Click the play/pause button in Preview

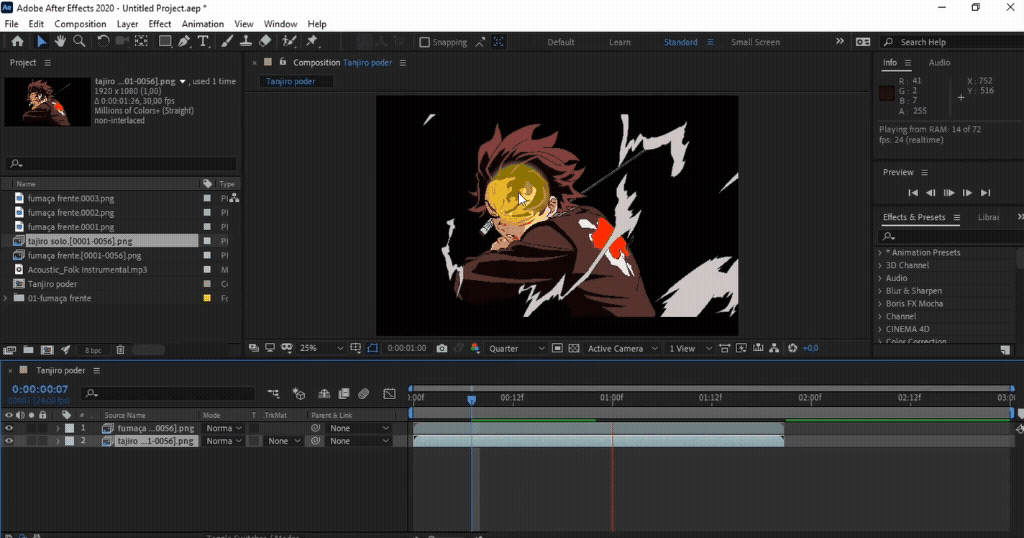click(949, 193)
